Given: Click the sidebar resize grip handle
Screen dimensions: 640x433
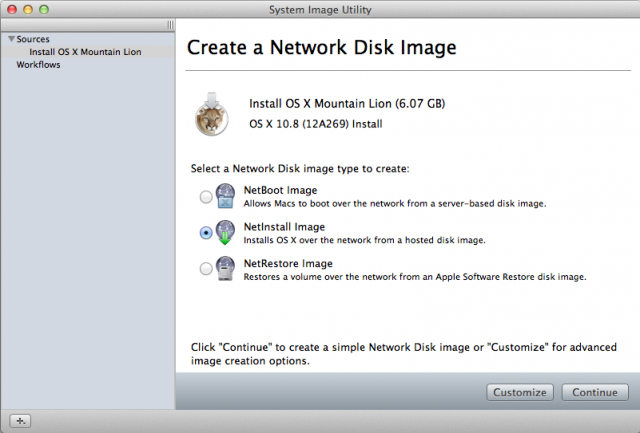Looking at the screenshot, I should (170, 25).
